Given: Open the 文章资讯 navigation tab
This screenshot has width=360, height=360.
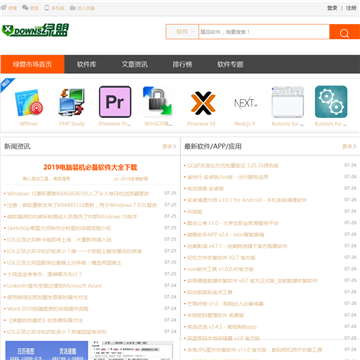Looking at the screenshot, I should pos(134,64).
